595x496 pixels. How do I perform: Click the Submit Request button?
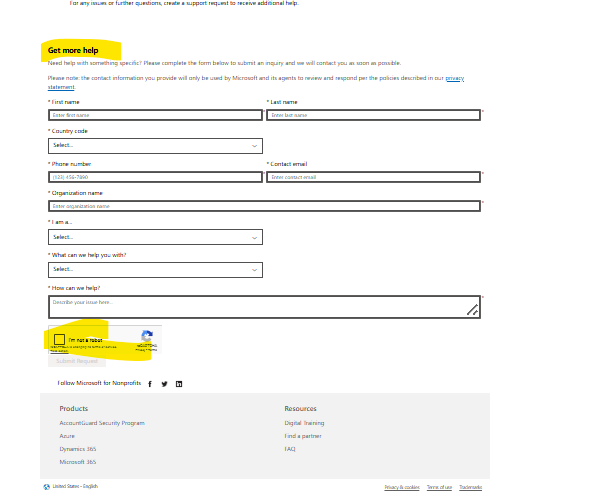77,361
